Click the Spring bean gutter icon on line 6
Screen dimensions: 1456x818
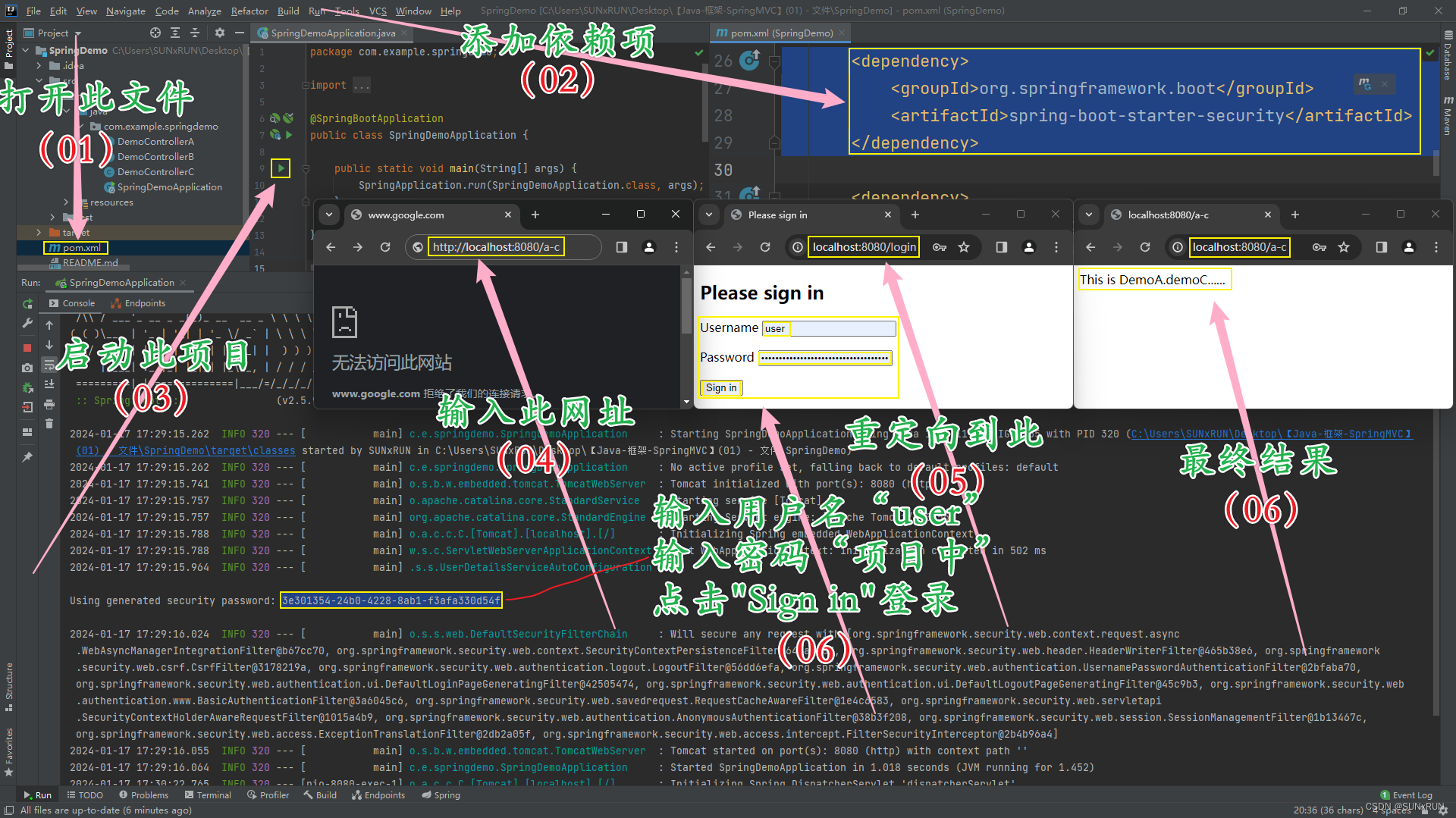click(x=275, y=118)
